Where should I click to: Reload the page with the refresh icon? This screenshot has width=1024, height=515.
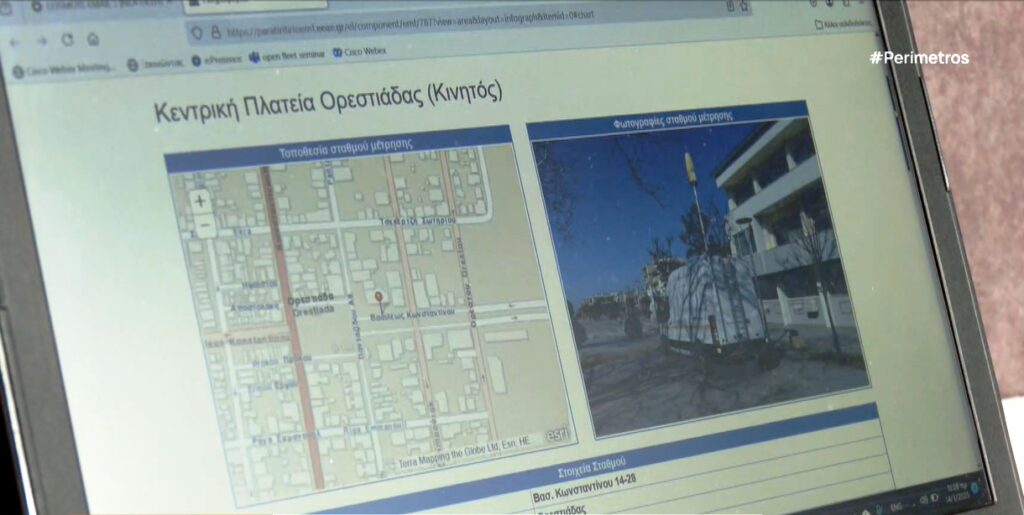(67, 40)
